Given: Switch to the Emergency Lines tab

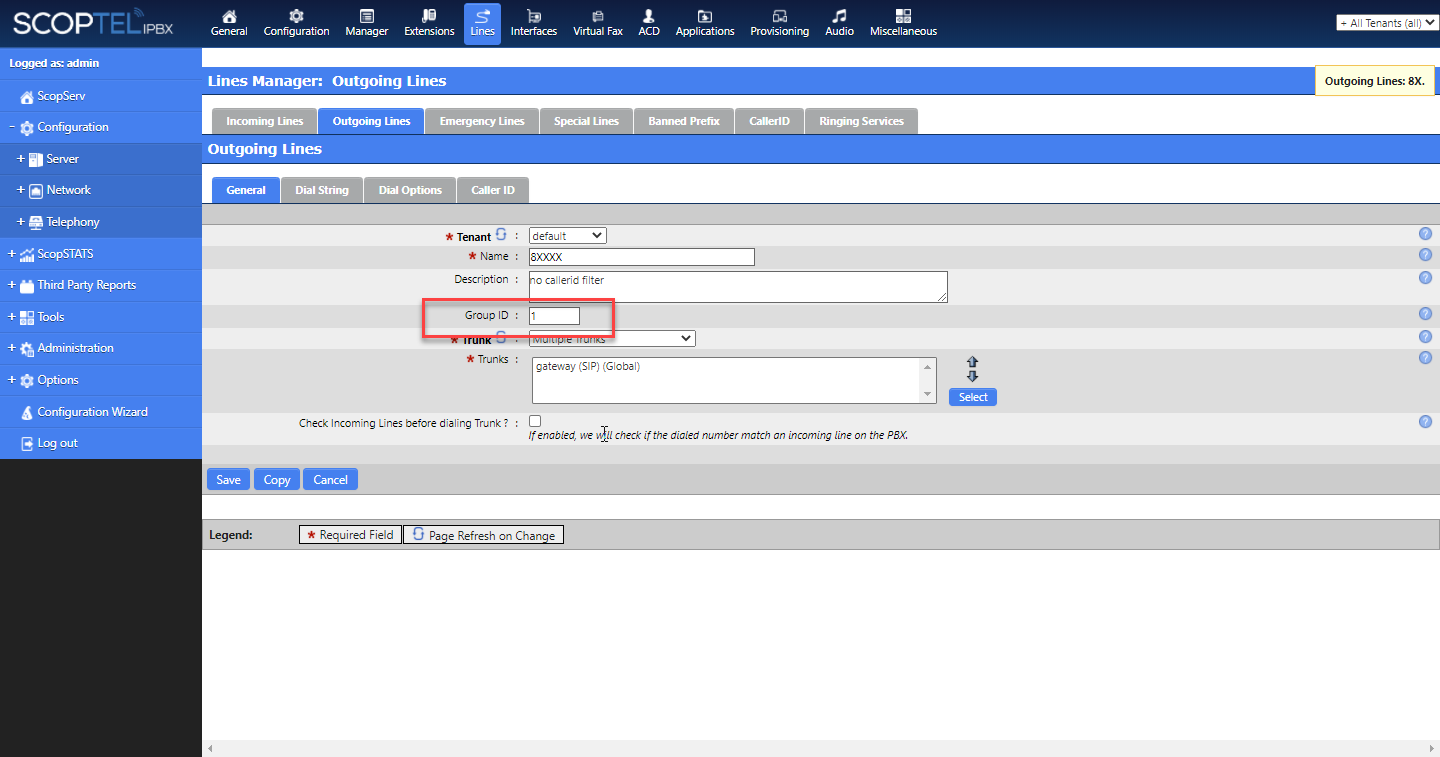Looking at the screenshot, I should pos(482,121).
